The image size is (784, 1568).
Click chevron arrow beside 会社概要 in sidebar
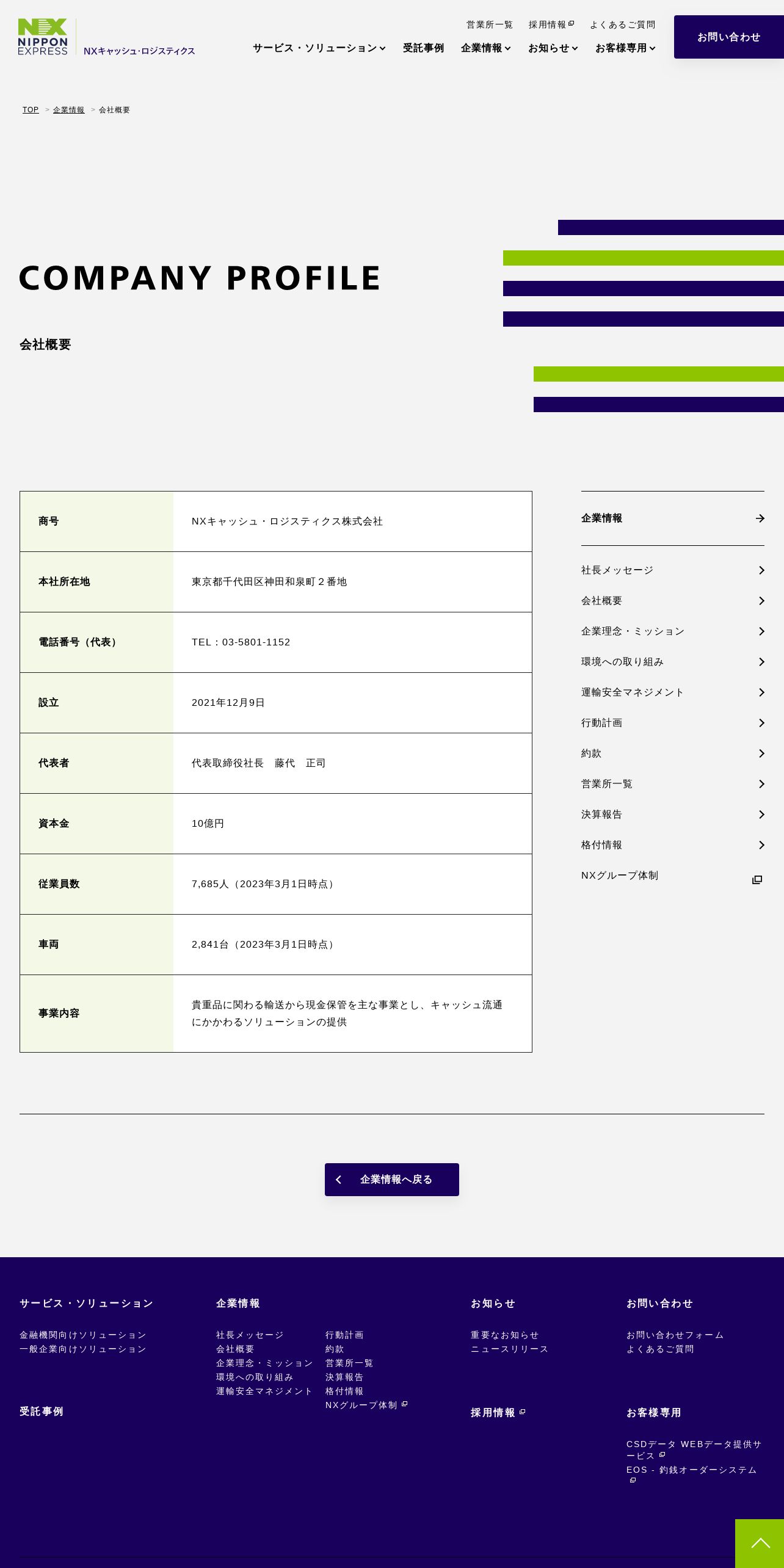pos(761,601)
